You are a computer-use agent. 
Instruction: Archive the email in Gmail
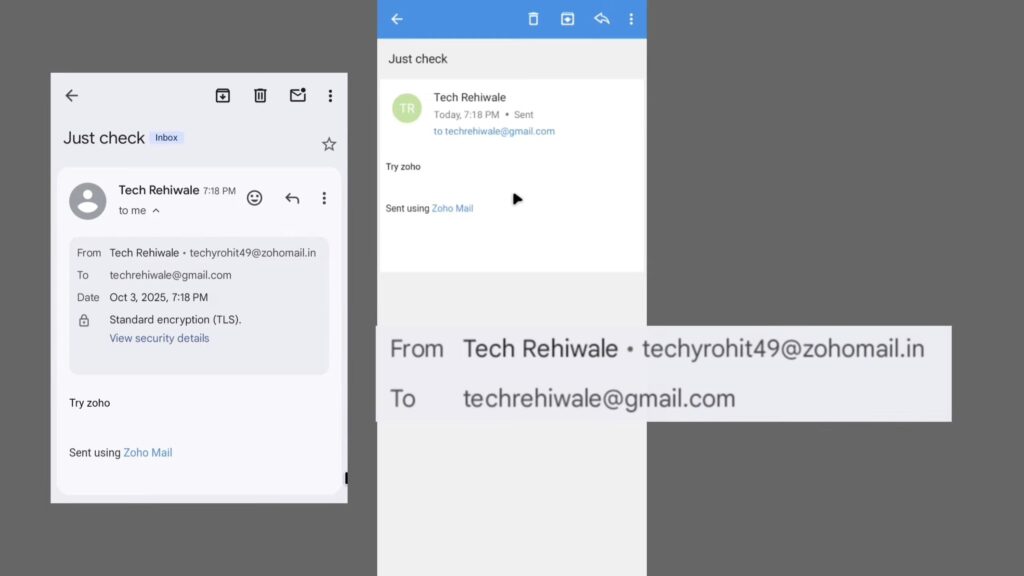tap(223, 96)
